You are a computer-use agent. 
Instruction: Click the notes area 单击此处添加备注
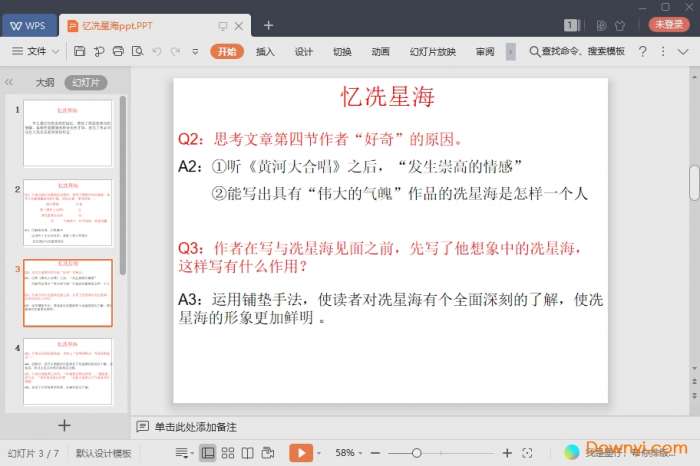pyautogui.click(x=196, y=427)
